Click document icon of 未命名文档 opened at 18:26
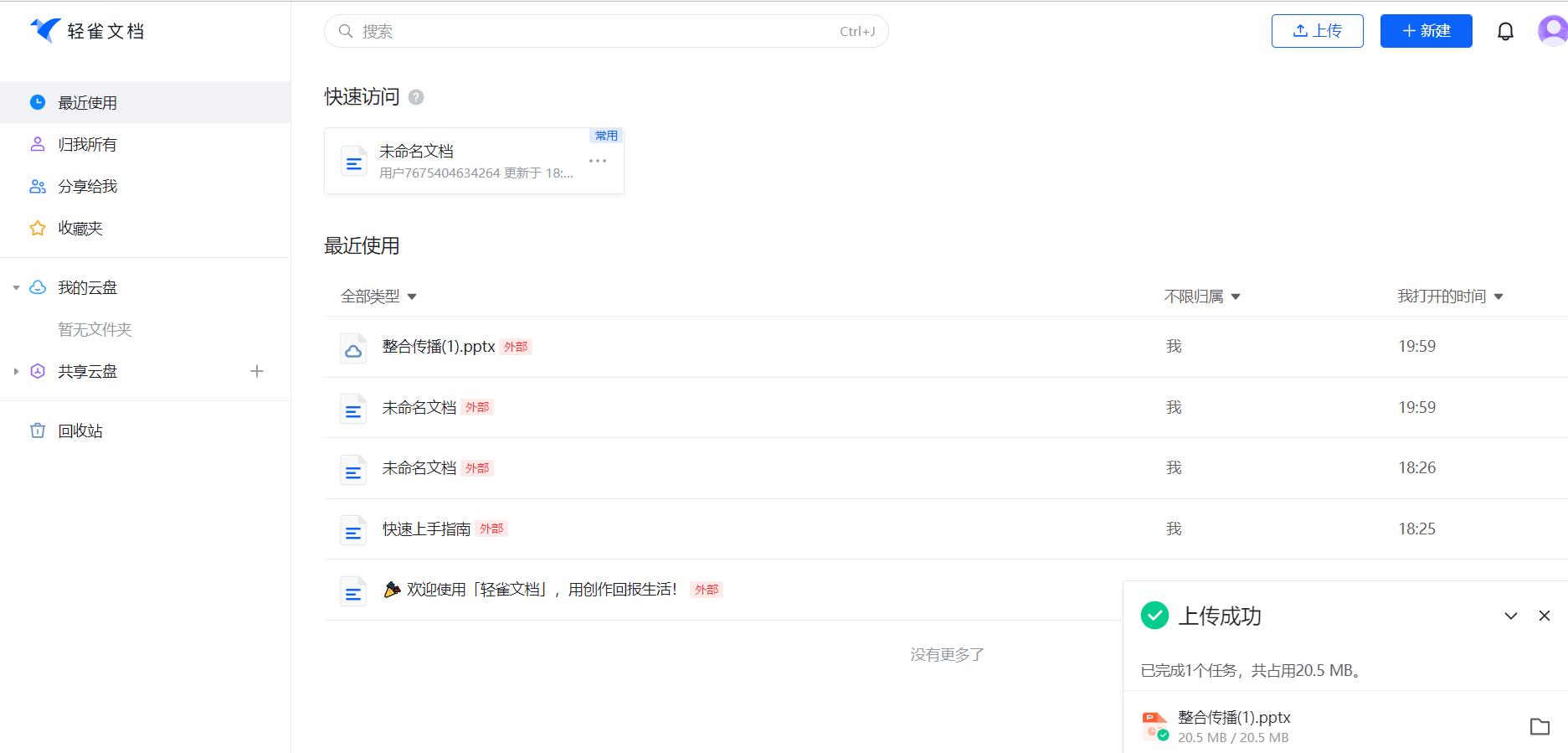Viewport: 1568px width, 753px height. coord(353,469)
